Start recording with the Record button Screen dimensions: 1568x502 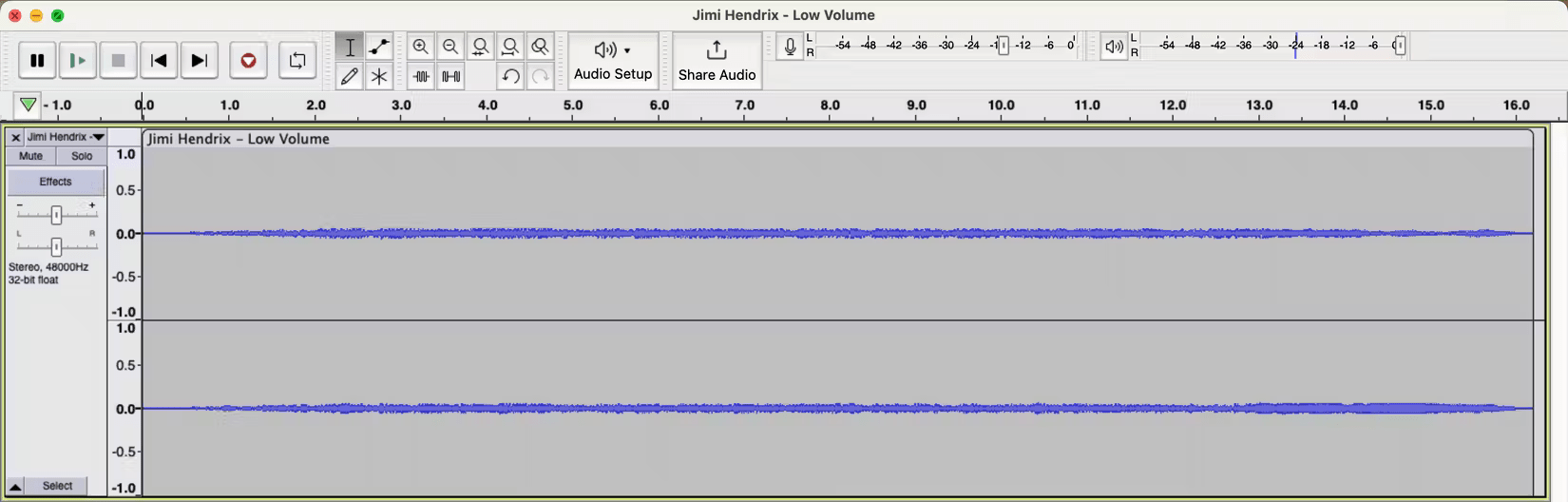[x=248, y=61]
